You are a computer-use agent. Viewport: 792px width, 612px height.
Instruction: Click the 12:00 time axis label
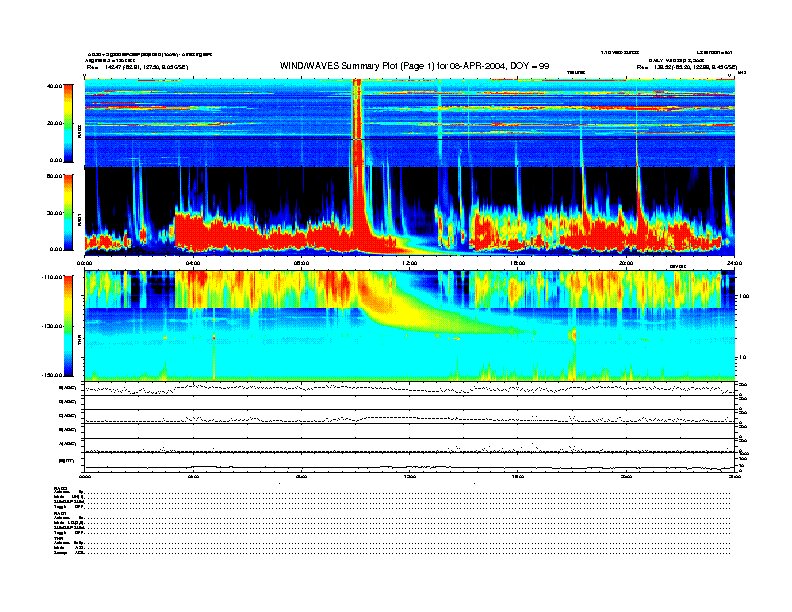click(x=410, y=264)
